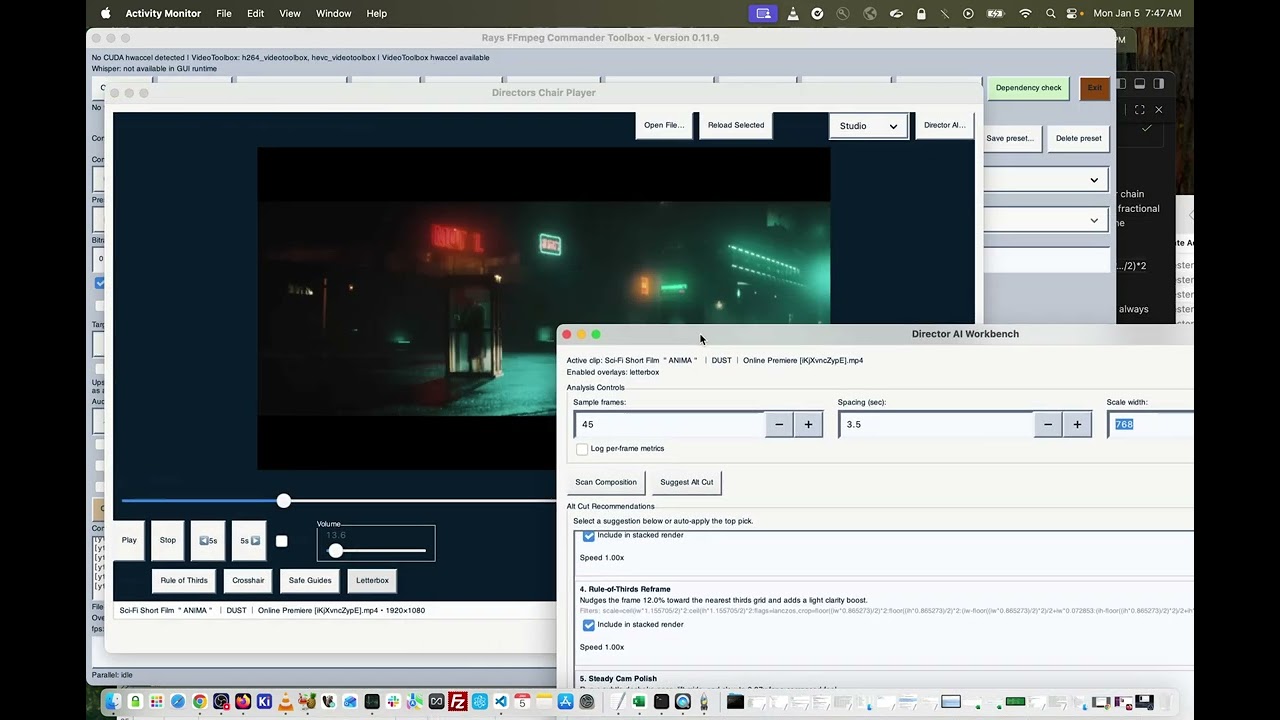The height and width of the screenshot is (720, 1280).
Task: Click Open File button in player
Action: 664,125
